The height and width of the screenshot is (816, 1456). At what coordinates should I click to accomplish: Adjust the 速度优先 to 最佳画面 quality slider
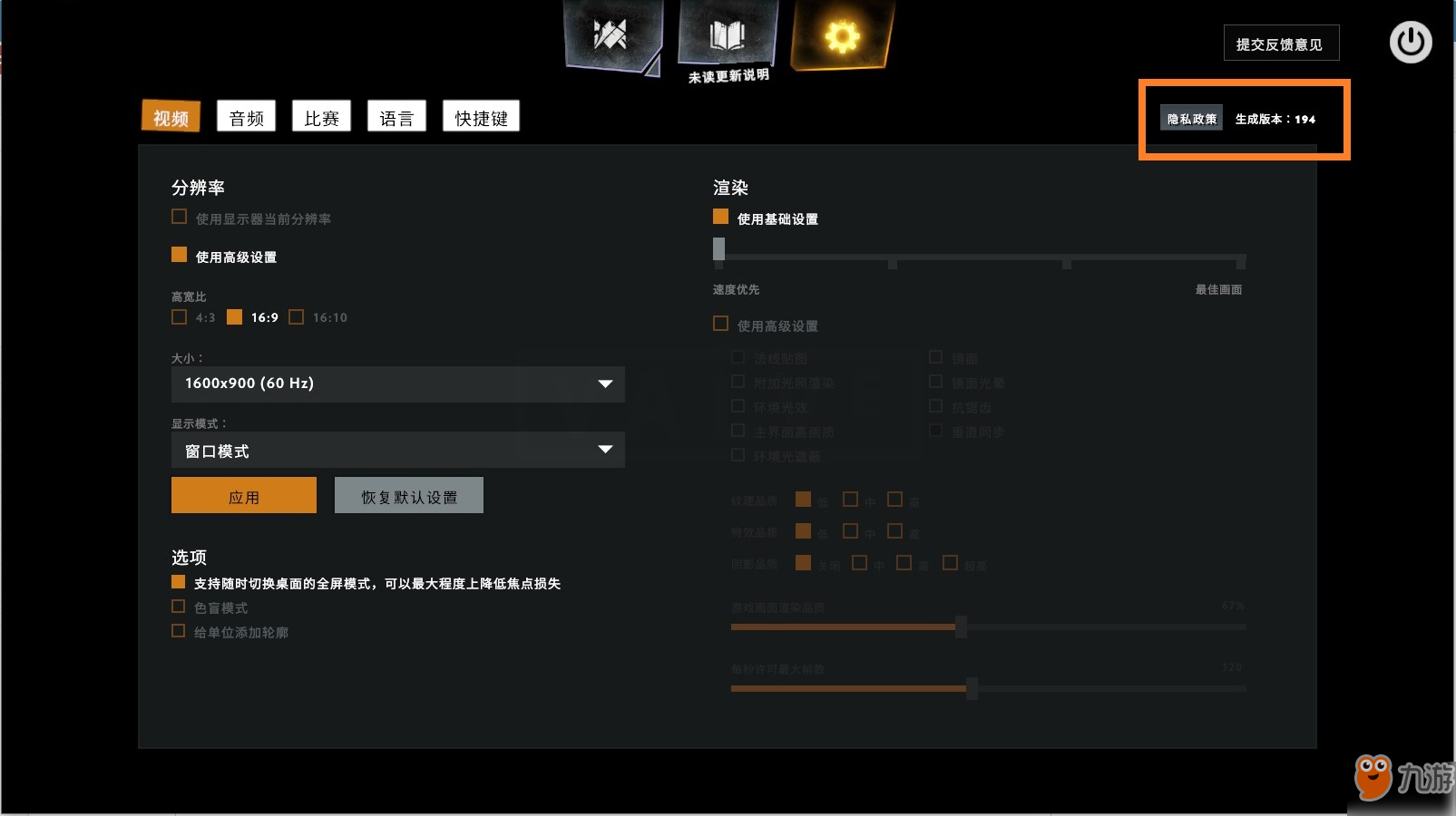point(980,257)
